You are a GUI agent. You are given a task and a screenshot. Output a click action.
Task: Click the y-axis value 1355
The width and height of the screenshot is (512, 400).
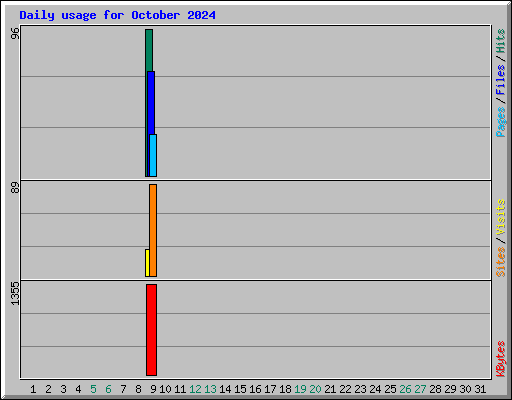coord(15,293)
